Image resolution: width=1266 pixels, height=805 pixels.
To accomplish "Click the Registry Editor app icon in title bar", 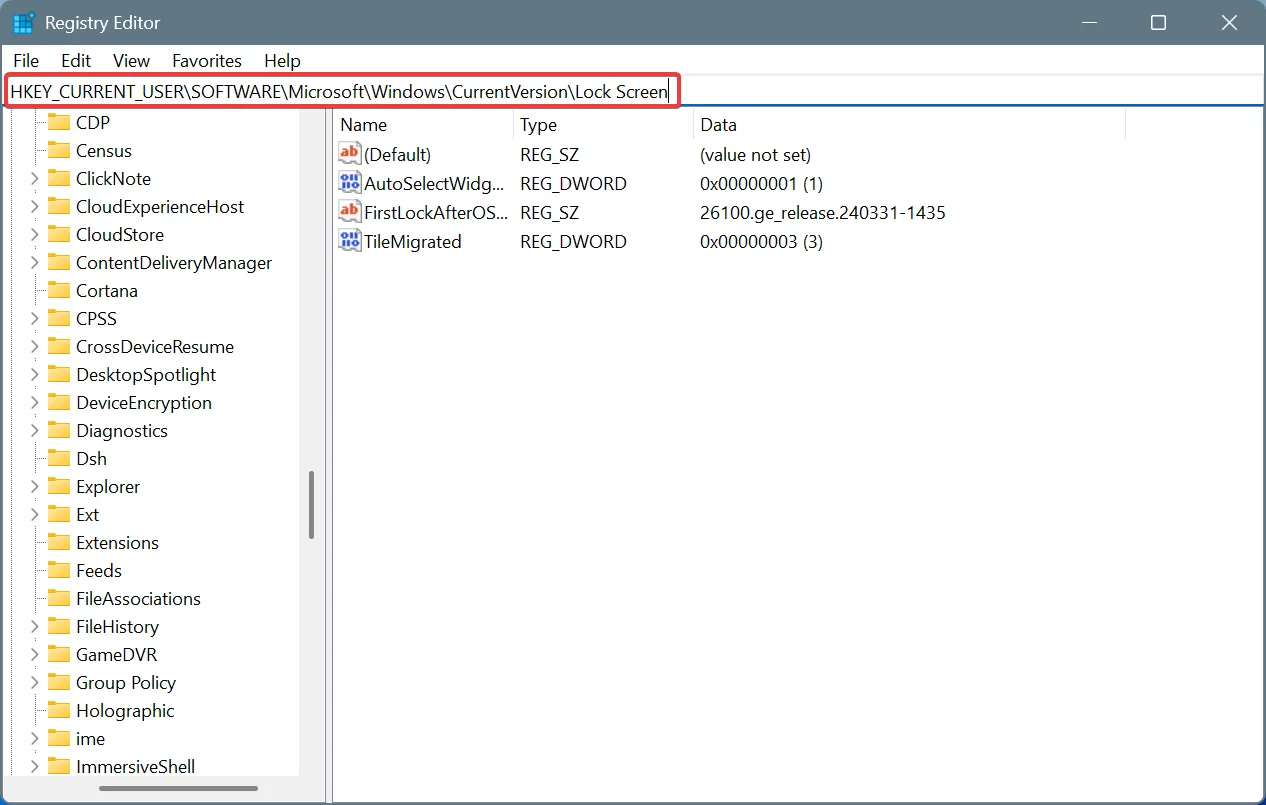I will (x=24, y=22).
